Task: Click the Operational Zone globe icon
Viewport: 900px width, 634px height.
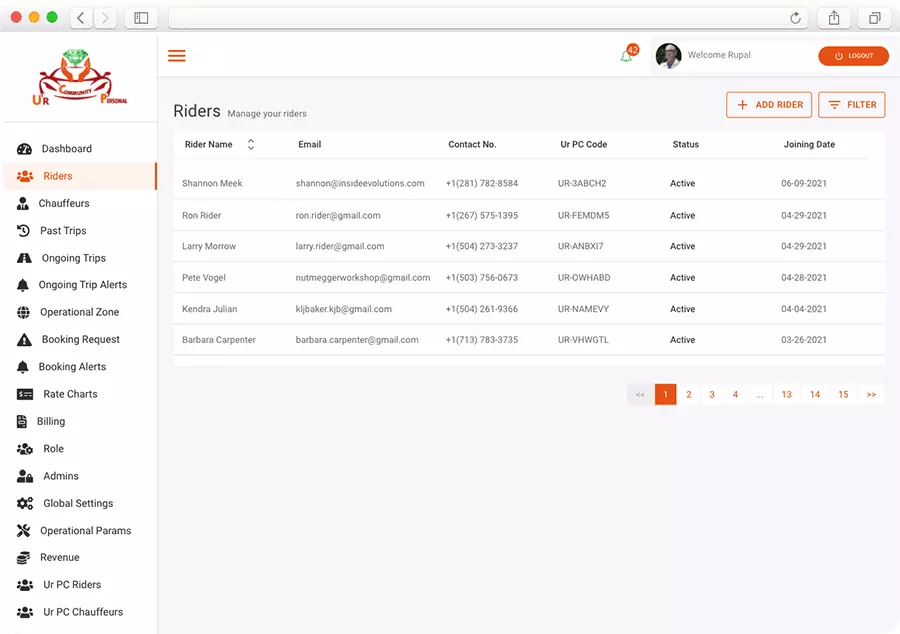Action: point(23,312)
